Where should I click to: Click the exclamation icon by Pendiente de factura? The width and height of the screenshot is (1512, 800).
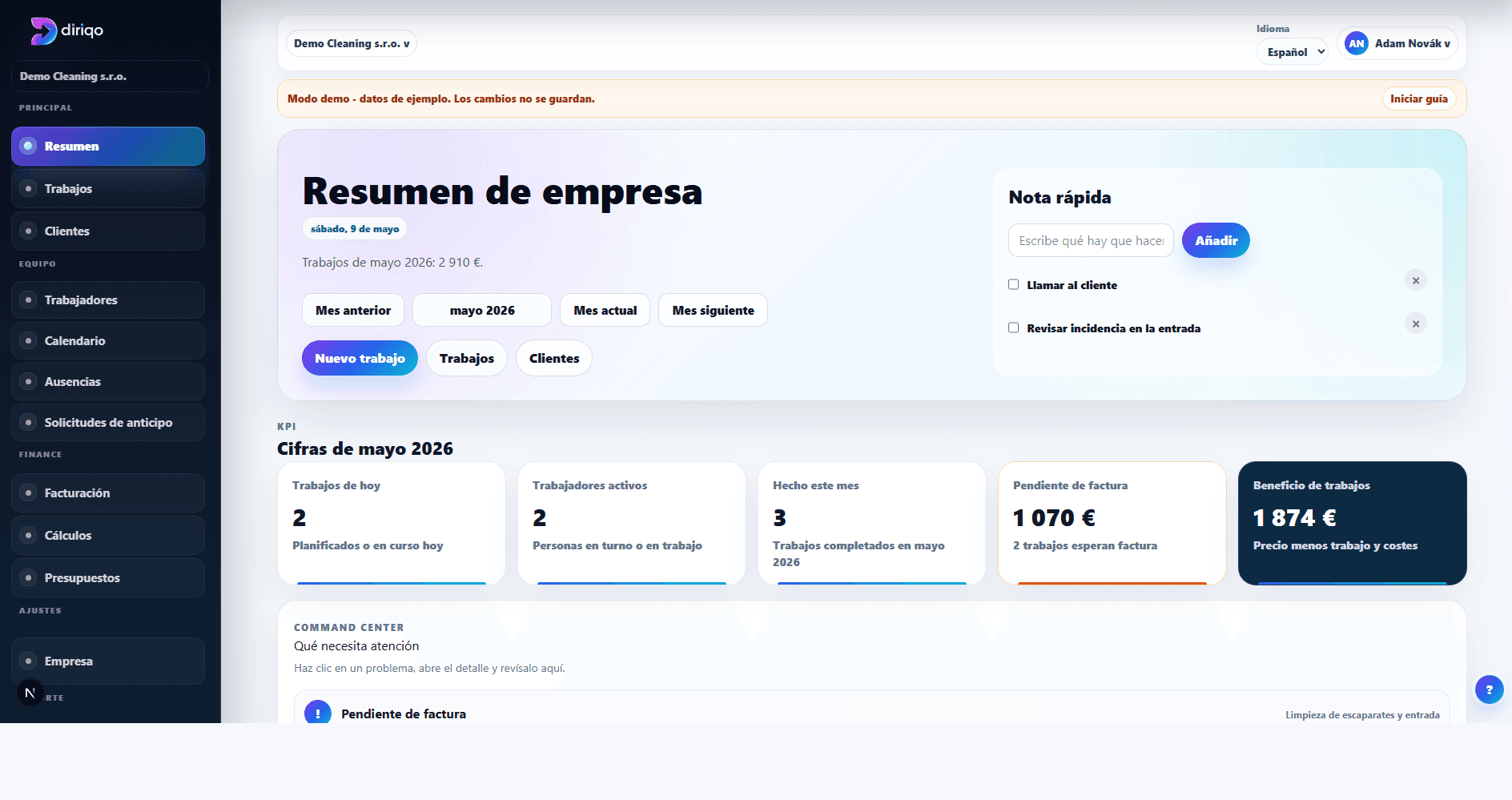point(318,712)
